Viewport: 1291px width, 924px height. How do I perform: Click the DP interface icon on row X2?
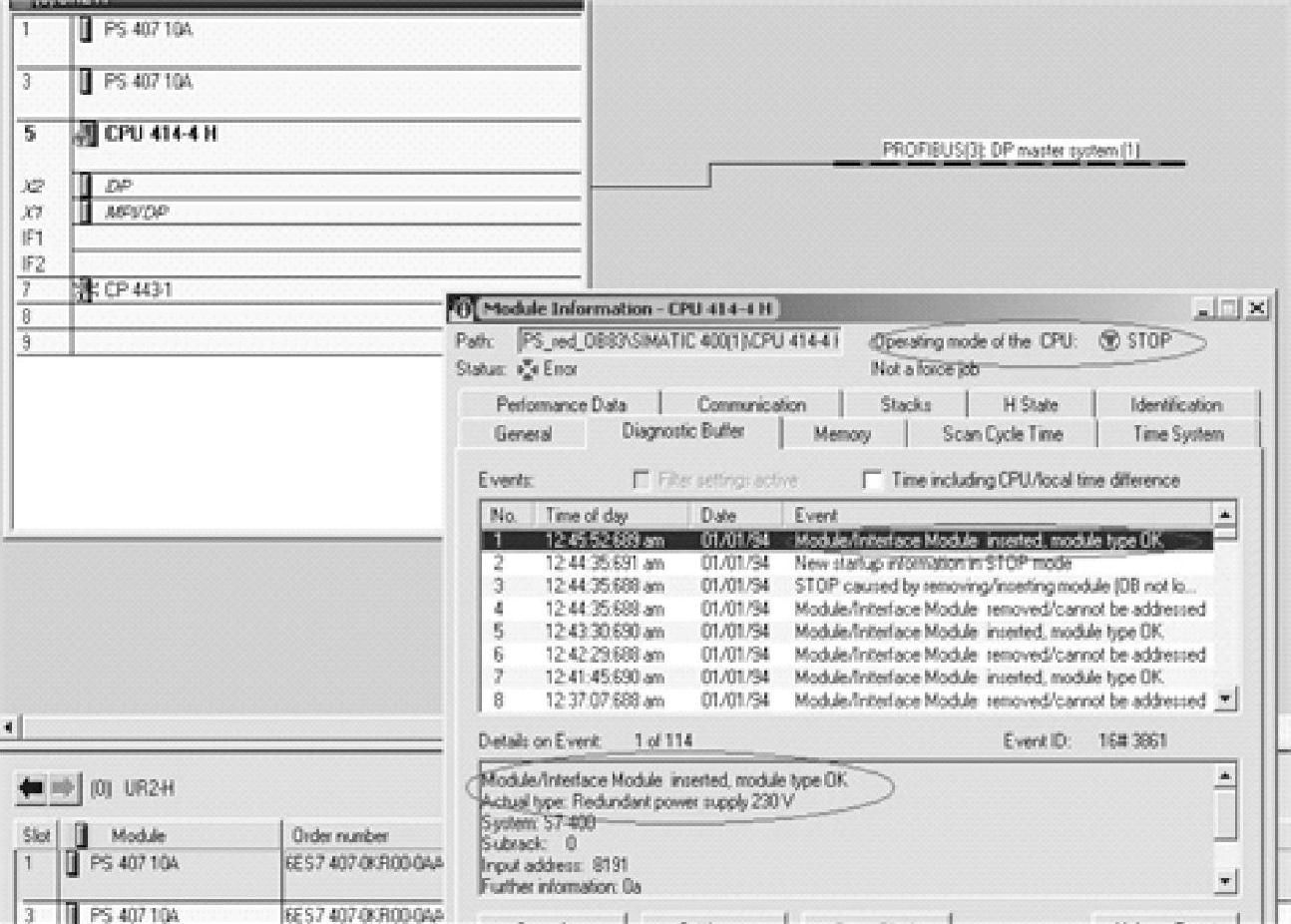pos(86,186)
